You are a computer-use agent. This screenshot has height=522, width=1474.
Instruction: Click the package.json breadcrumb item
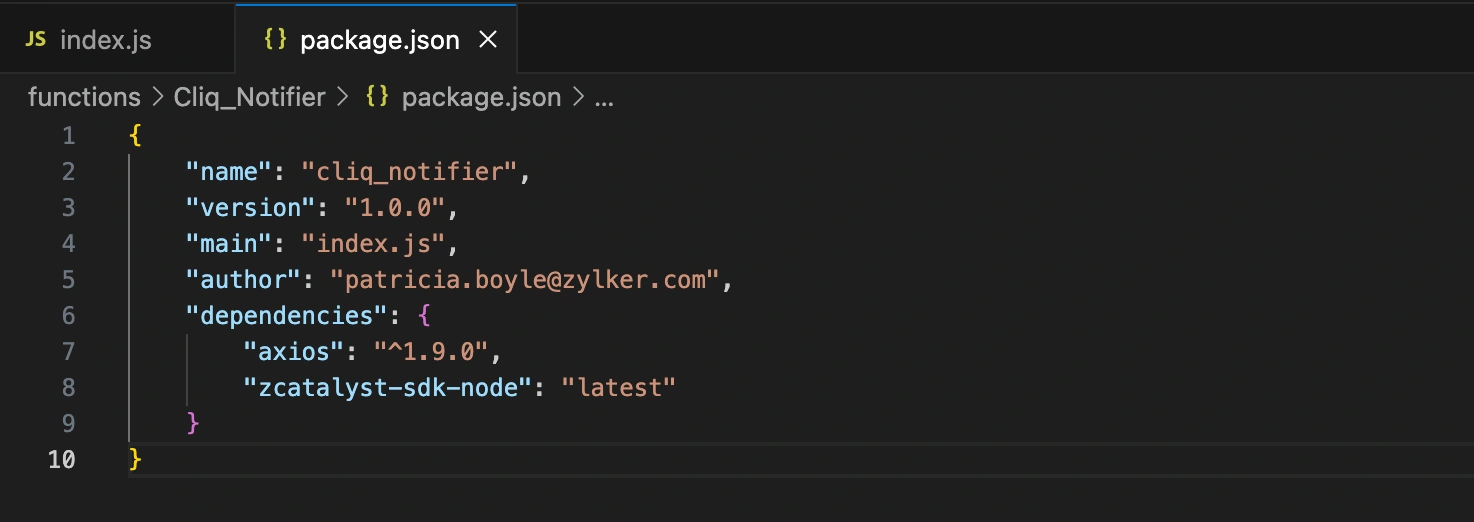pos(481,97)
